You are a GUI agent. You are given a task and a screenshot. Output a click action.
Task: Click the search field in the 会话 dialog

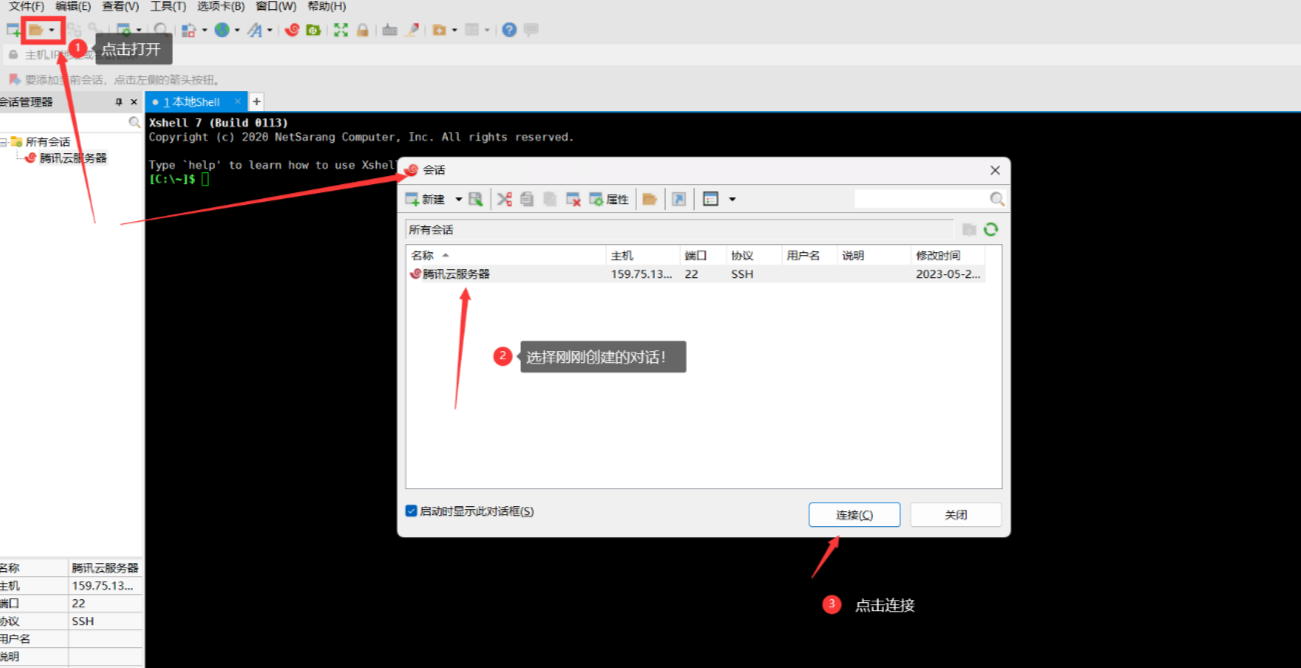point(930,199)
